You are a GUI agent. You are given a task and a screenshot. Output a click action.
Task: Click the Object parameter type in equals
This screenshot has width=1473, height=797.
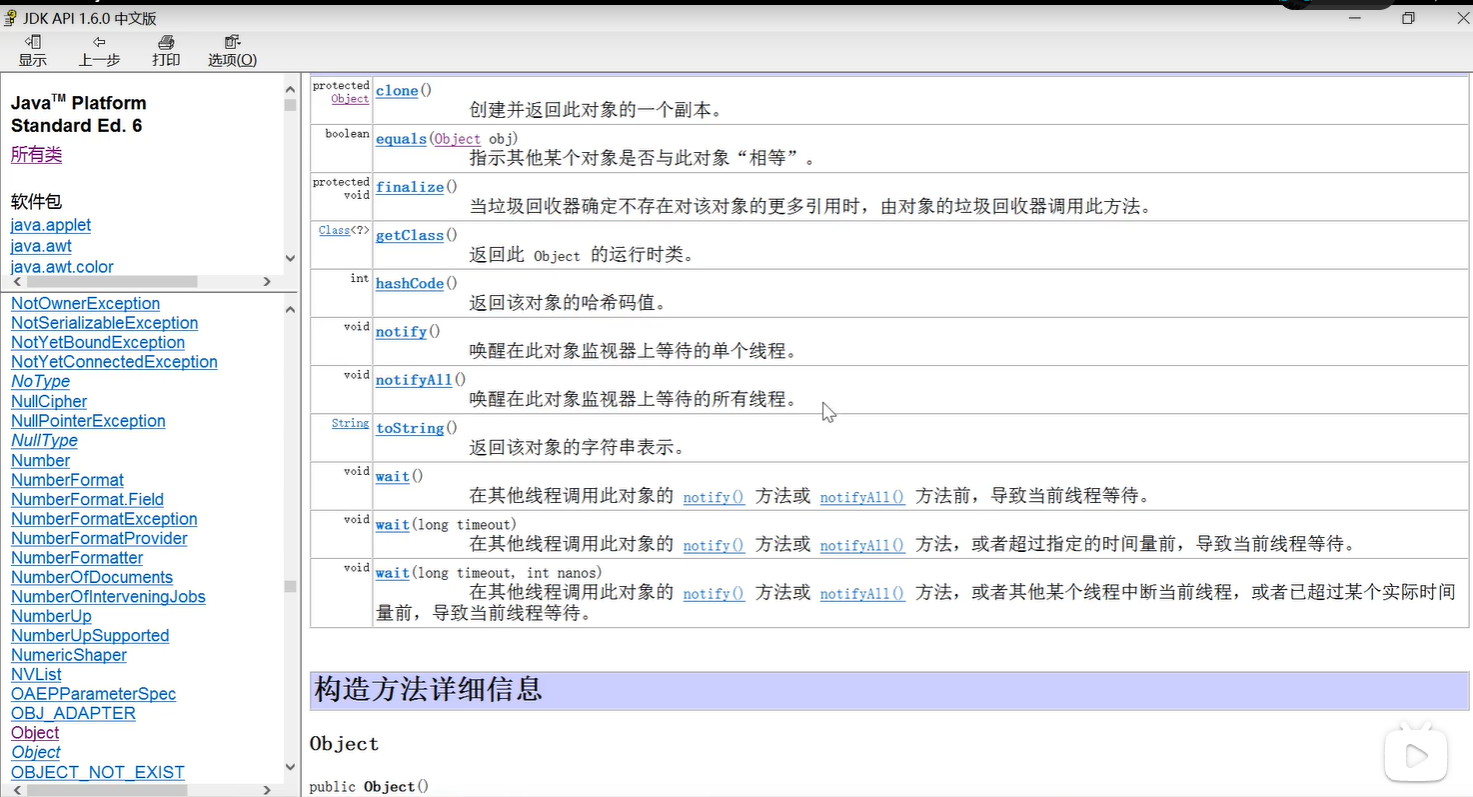point(459,139)
